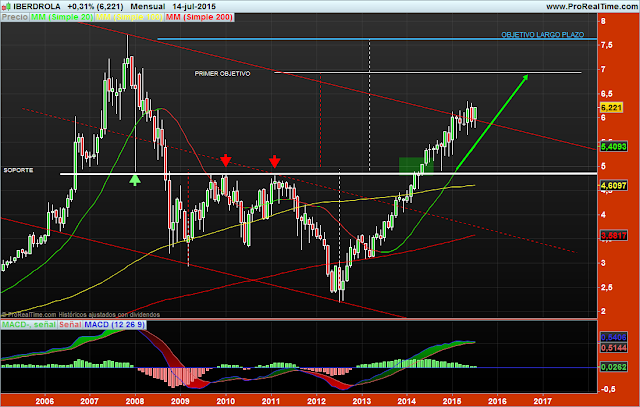Click the 2012 year on time axis
The image size is (640, 407).
coord(316,401)
